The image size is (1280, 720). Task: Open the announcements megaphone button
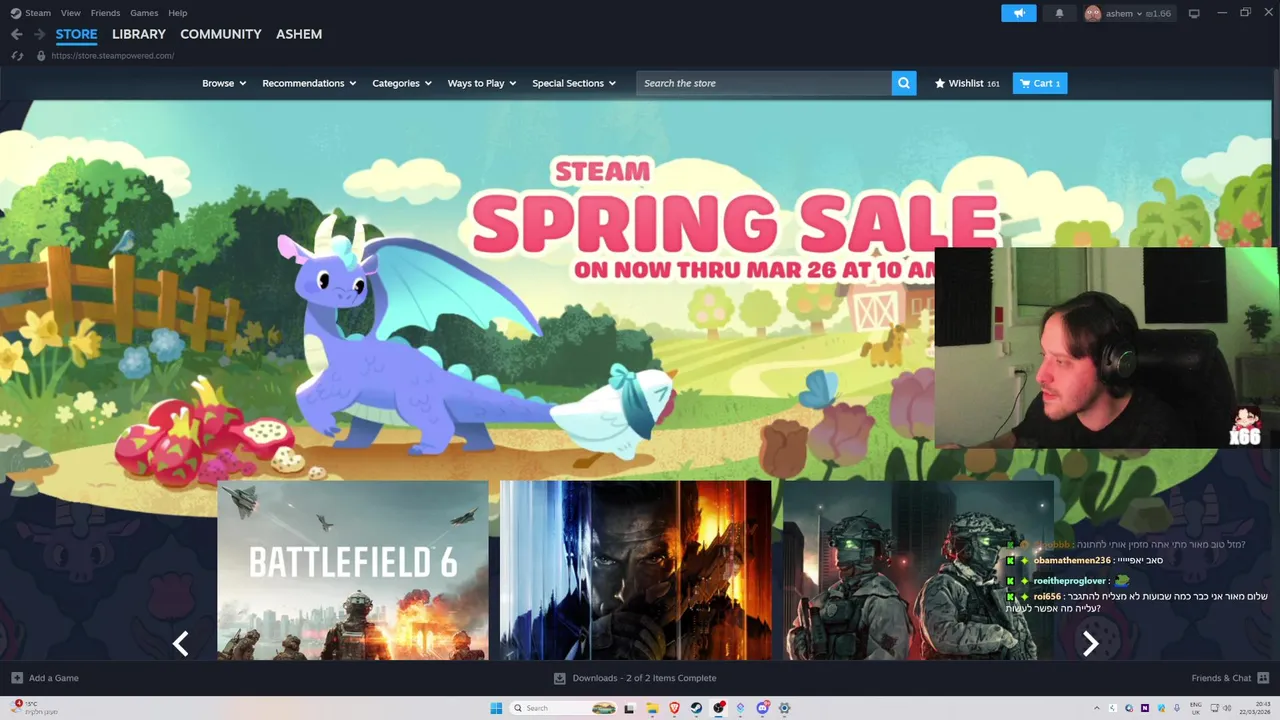click(1019, 13)
